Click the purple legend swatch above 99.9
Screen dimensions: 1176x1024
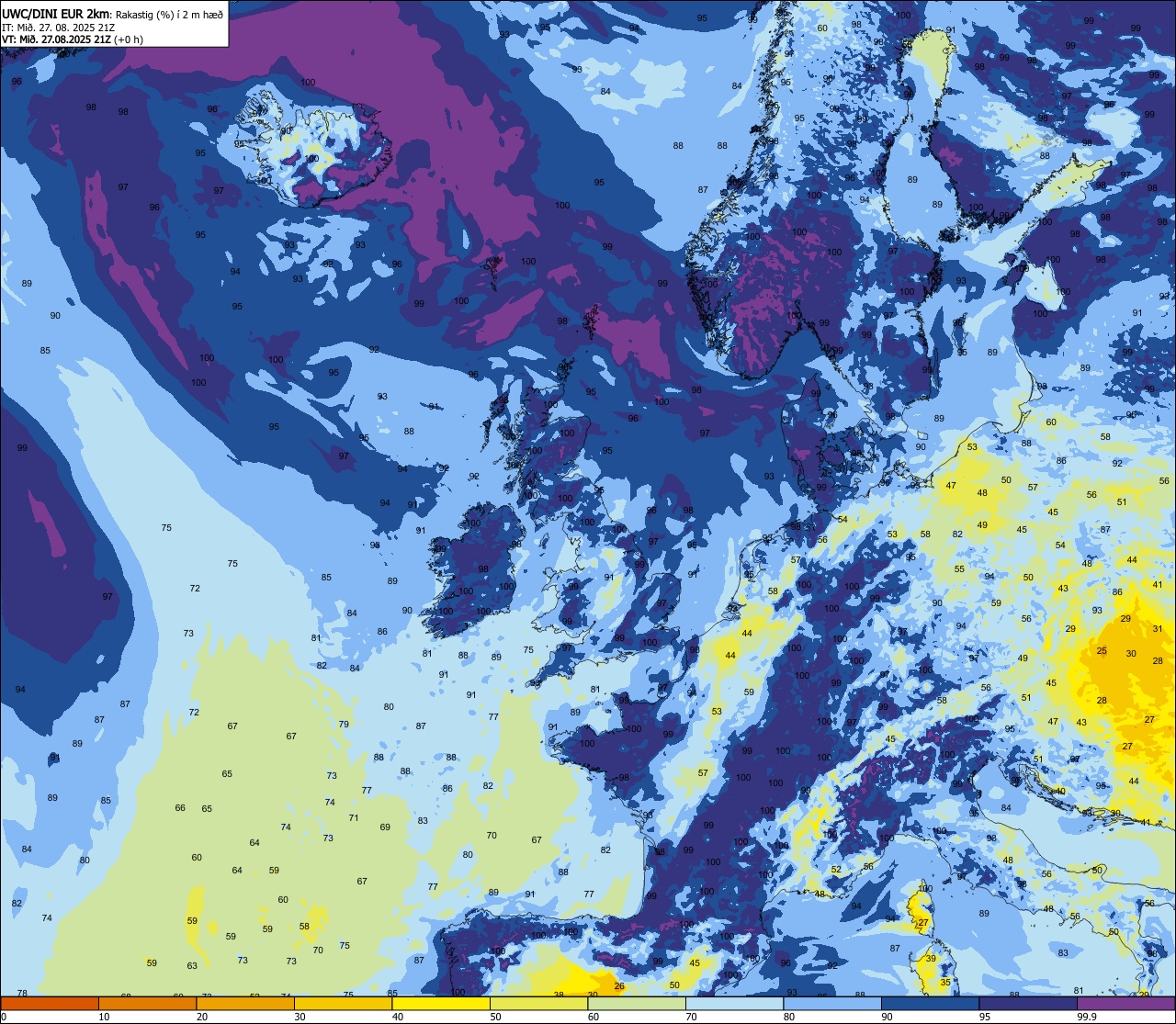[x=1125, y=1003]
